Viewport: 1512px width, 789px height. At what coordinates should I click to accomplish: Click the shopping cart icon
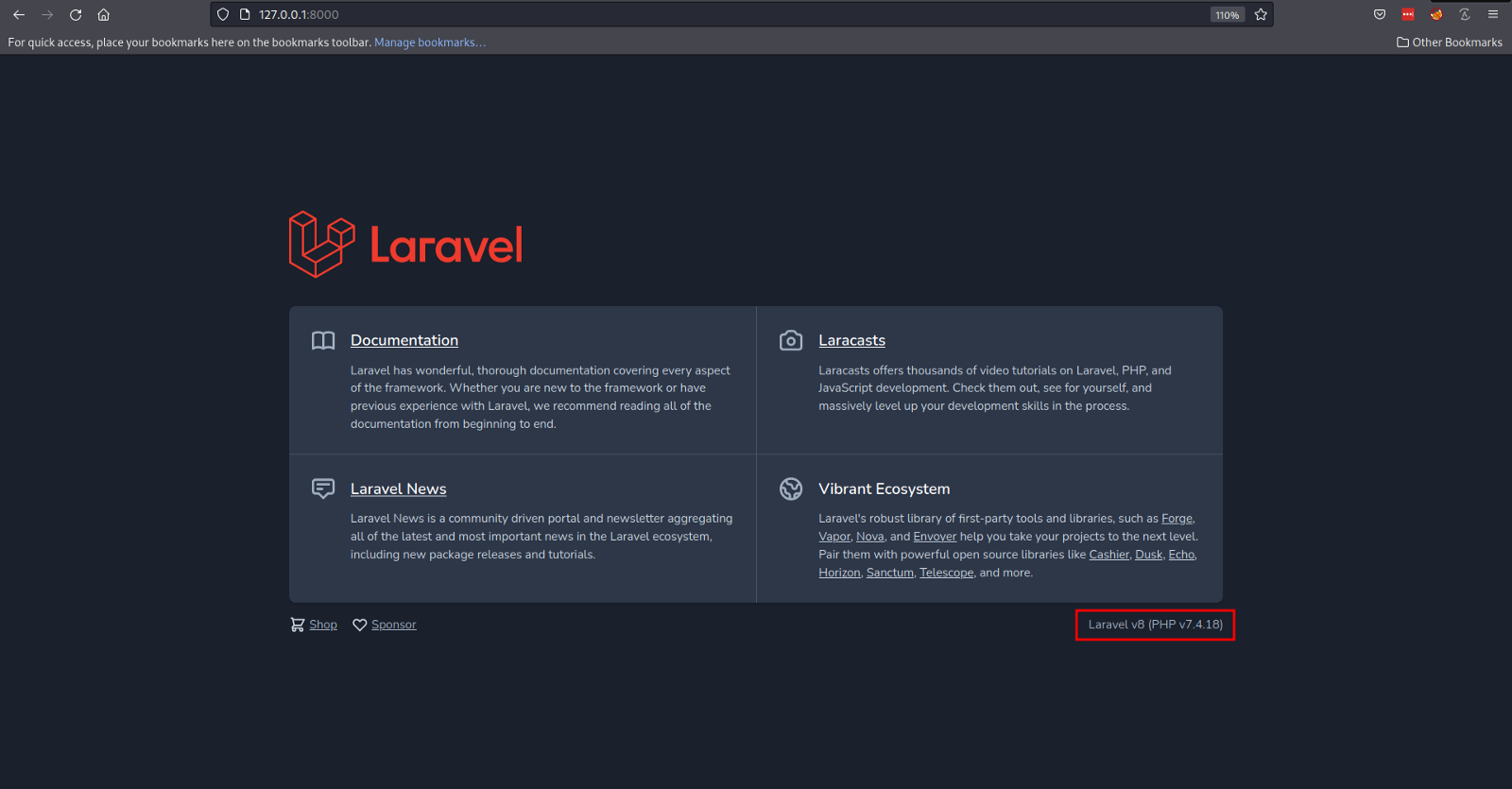point(298,625)
